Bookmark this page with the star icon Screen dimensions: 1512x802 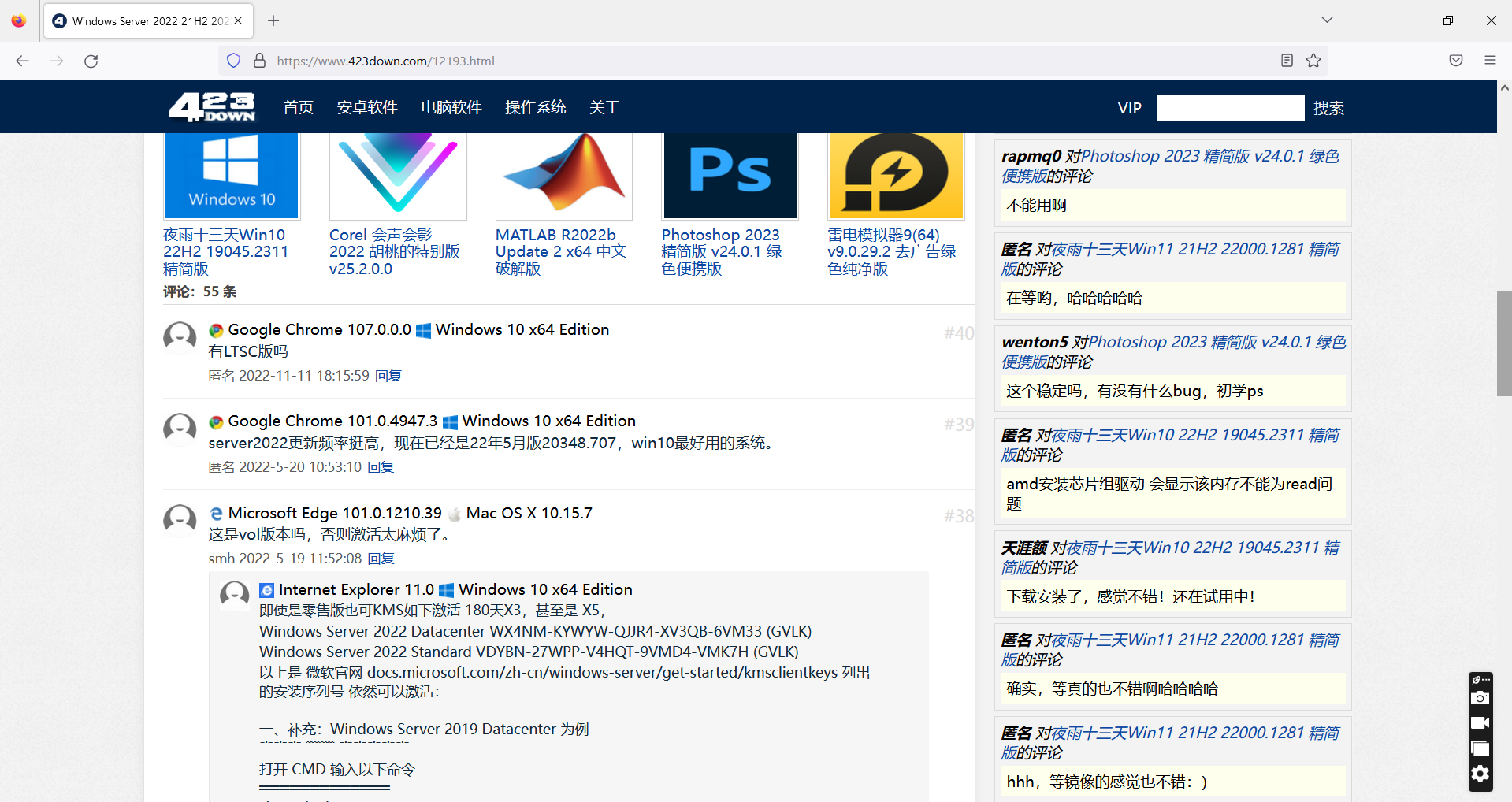[1313, 60]
